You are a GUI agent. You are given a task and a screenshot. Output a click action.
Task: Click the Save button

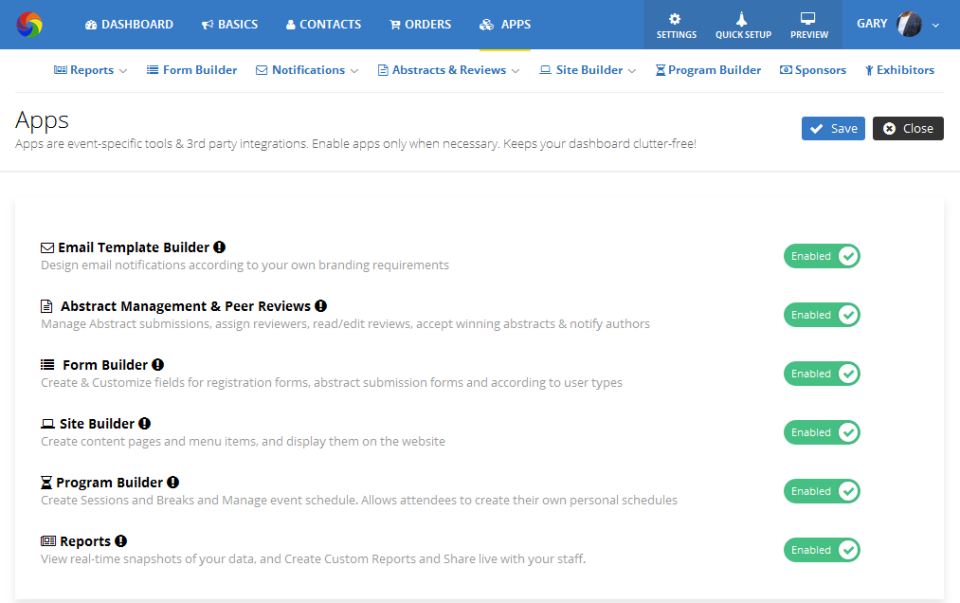point(832,128)
